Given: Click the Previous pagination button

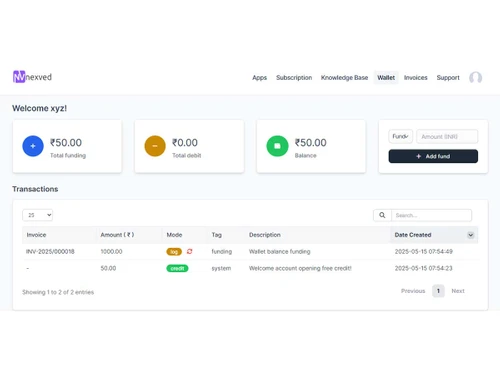Looking at the screenshot, I should (x=413, y=291).
